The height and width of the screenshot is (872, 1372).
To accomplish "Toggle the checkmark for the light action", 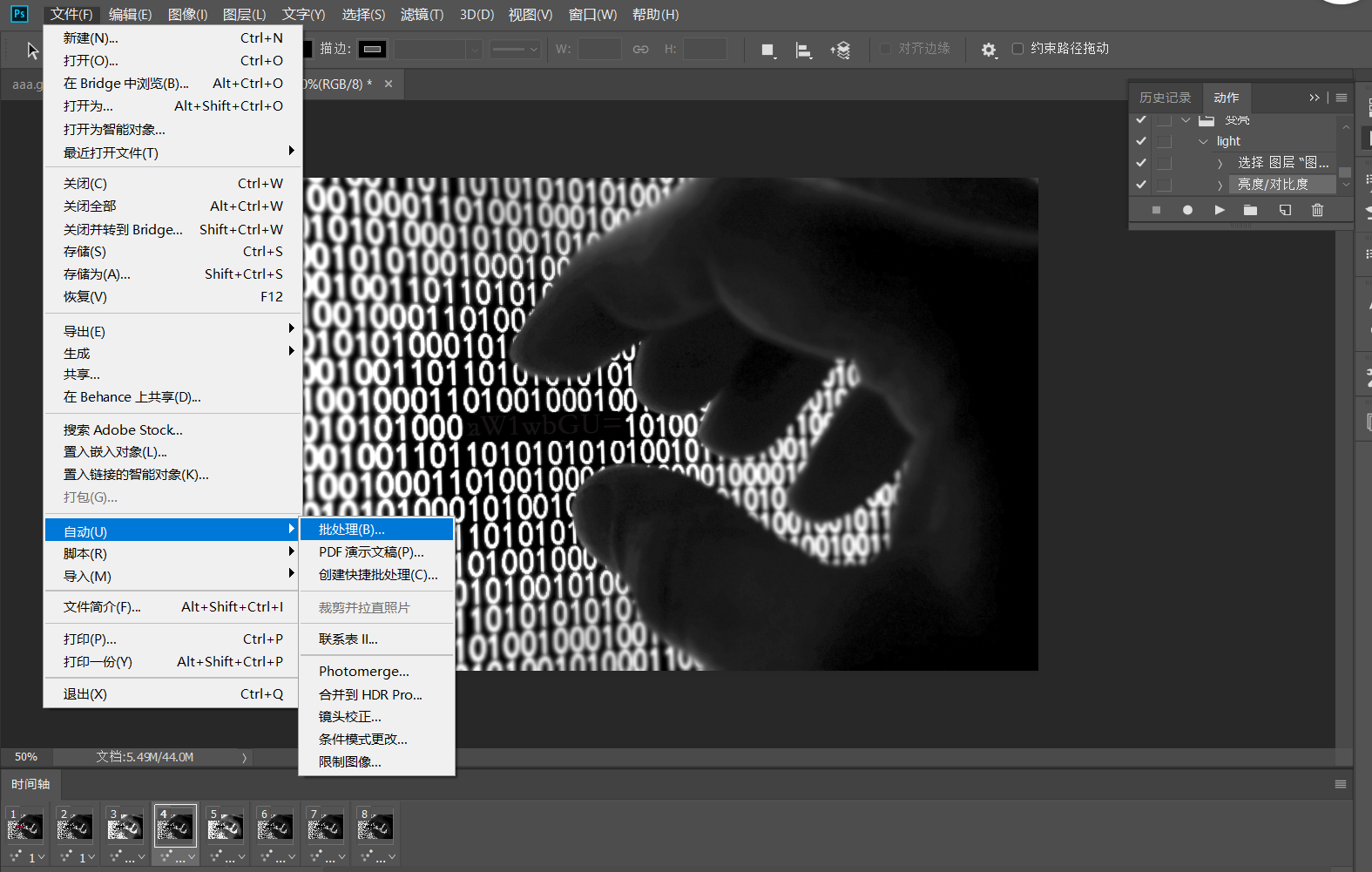I will tap(1141, 141).
